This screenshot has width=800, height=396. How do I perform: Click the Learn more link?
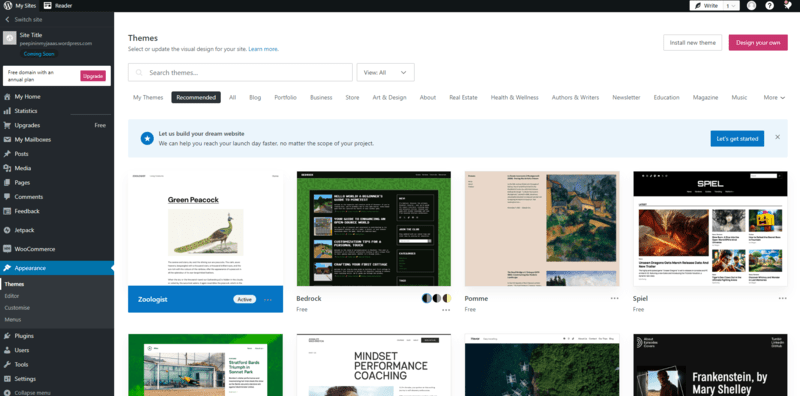click(263, 50)
